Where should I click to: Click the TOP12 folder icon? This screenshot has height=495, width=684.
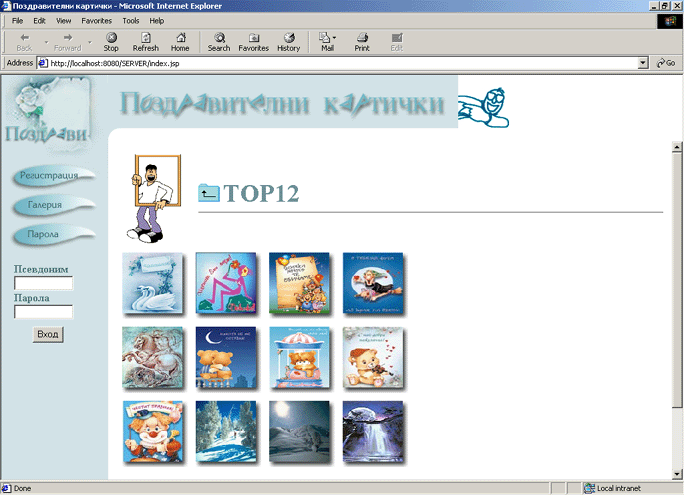point(208,193)
